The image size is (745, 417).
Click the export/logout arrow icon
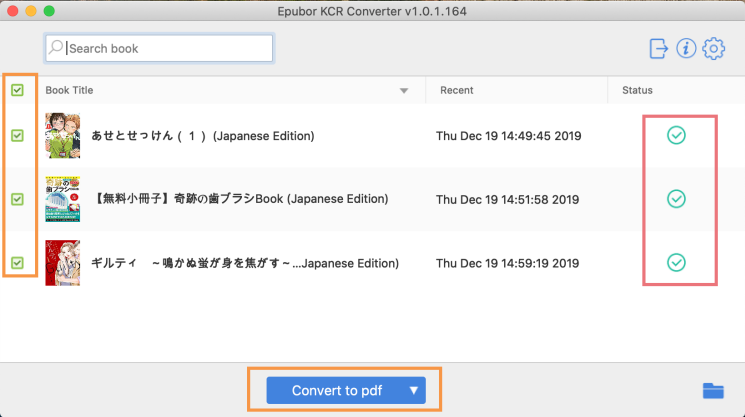click(659, 48)
